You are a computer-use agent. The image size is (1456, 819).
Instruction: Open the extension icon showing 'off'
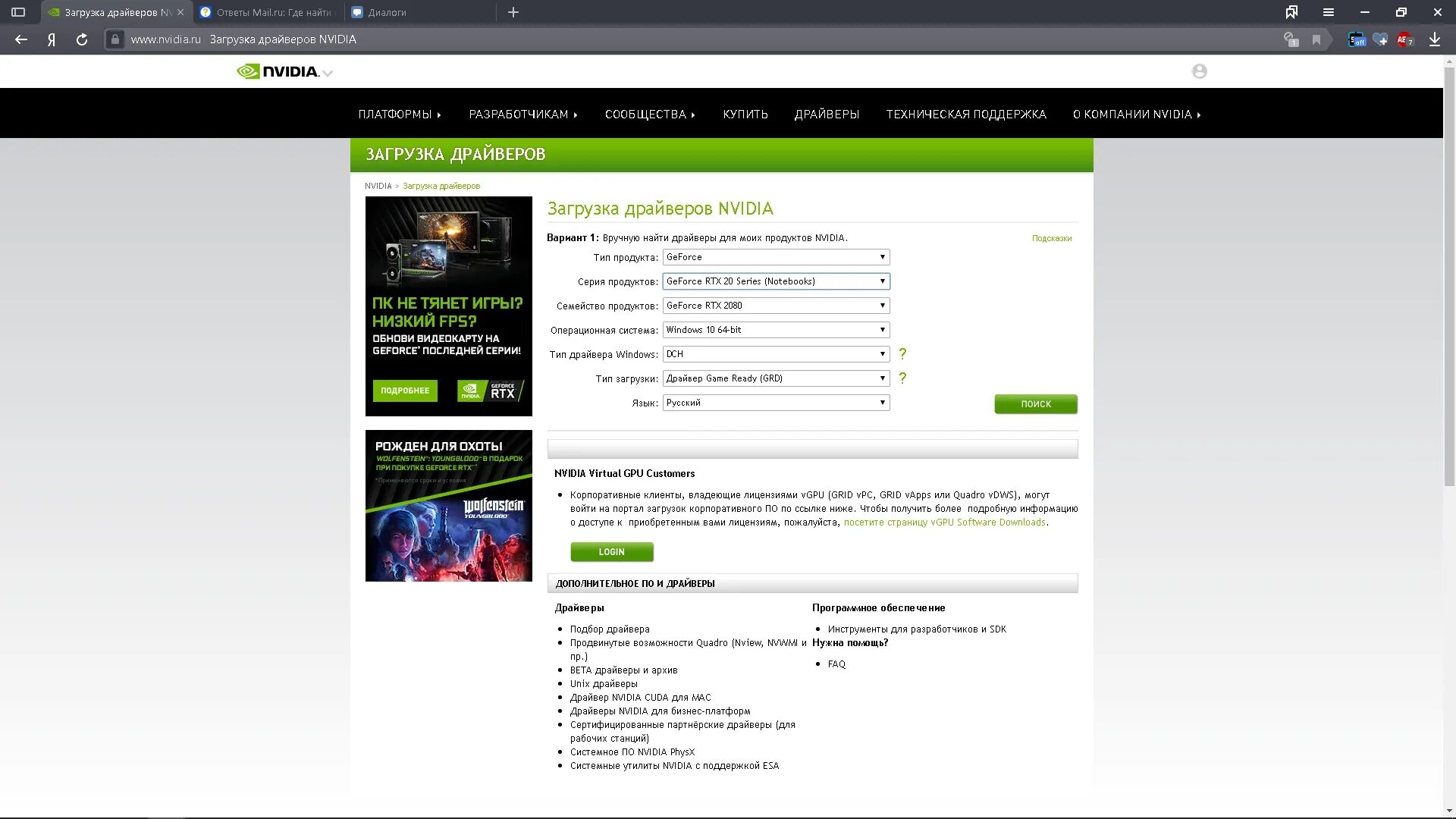pyautogui.click(x=1357, y=39)
